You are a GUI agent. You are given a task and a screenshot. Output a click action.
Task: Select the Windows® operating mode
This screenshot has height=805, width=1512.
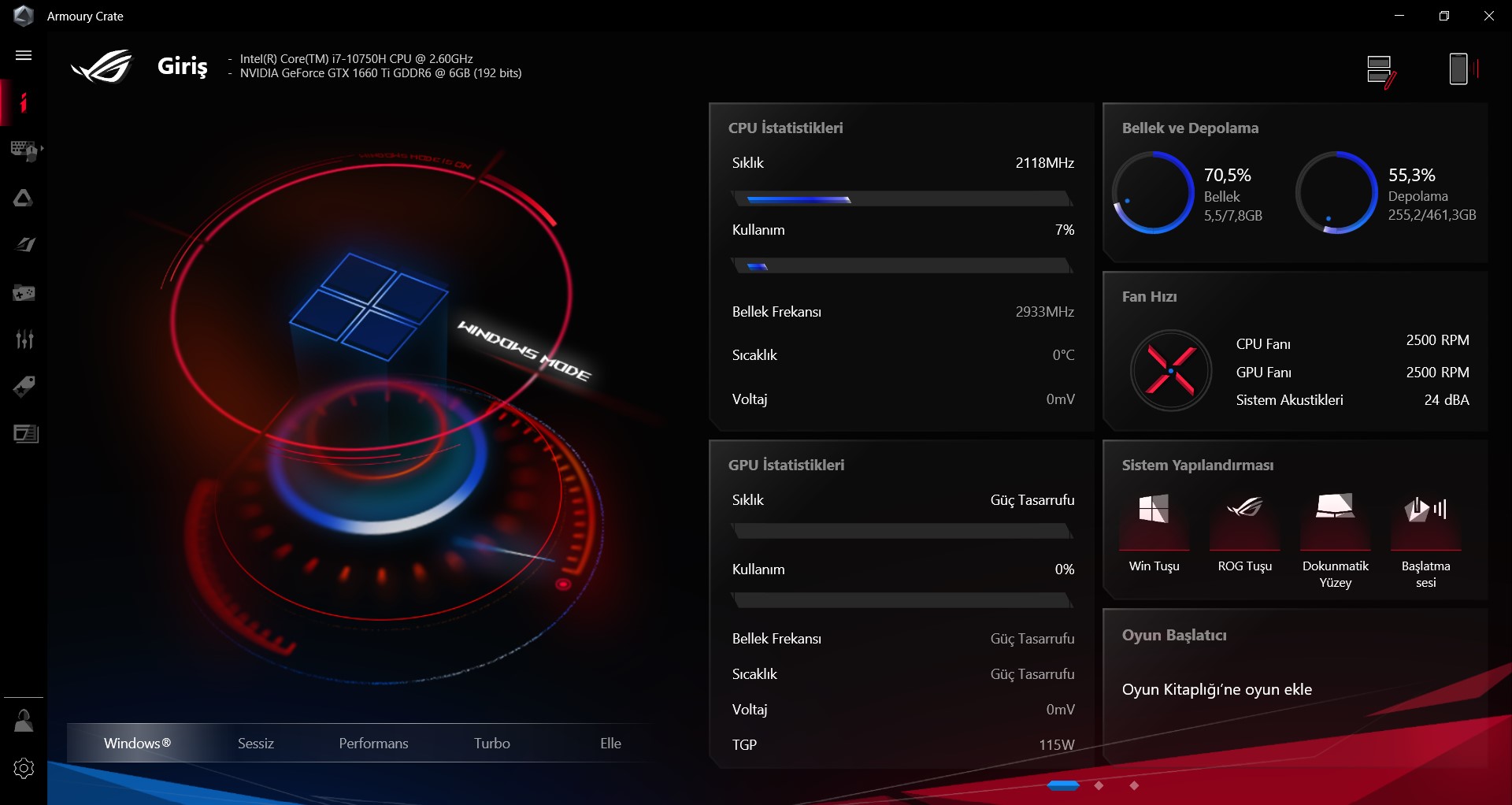(137, 743)
